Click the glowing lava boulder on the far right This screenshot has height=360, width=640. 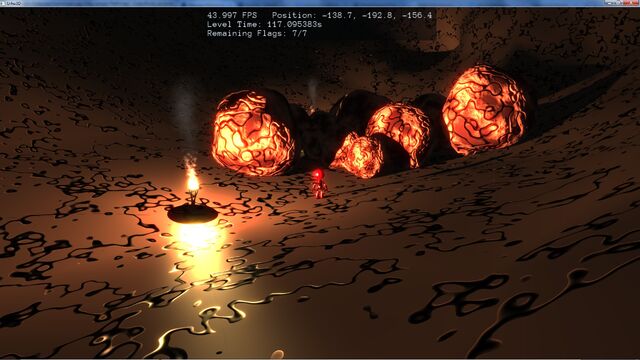tap(484, 109)
